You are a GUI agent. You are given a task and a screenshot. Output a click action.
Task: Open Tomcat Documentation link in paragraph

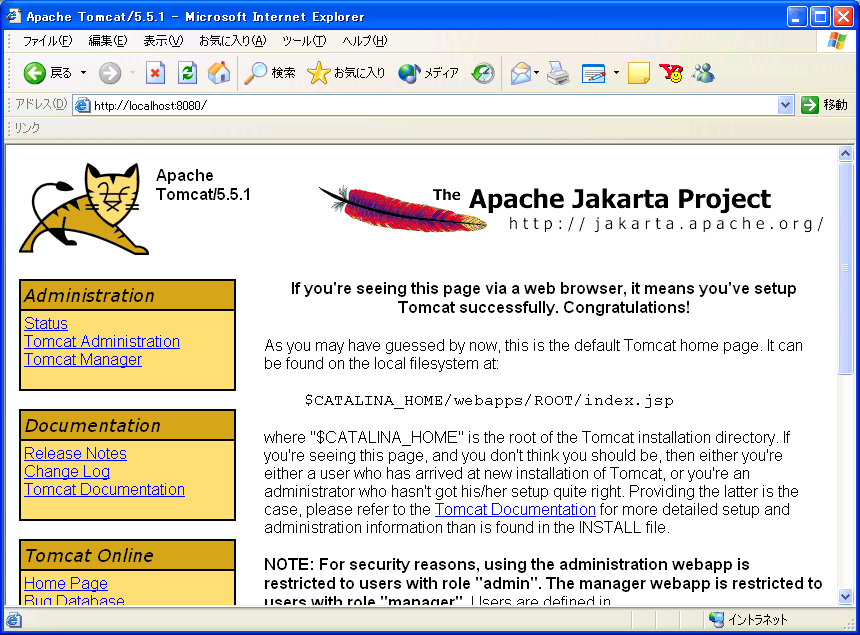tap(515, 509)
